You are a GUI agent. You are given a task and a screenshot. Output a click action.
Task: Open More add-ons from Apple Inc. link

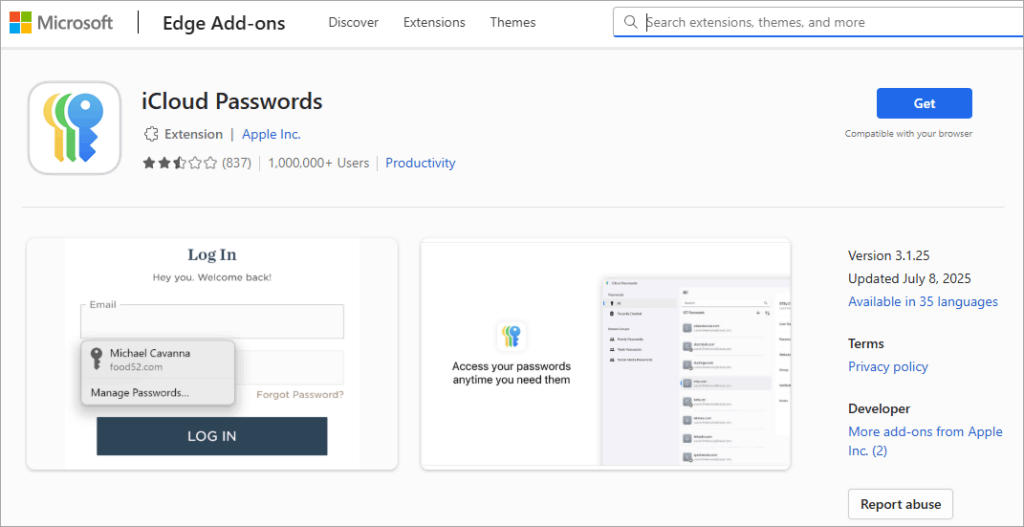tap(925, 441)
